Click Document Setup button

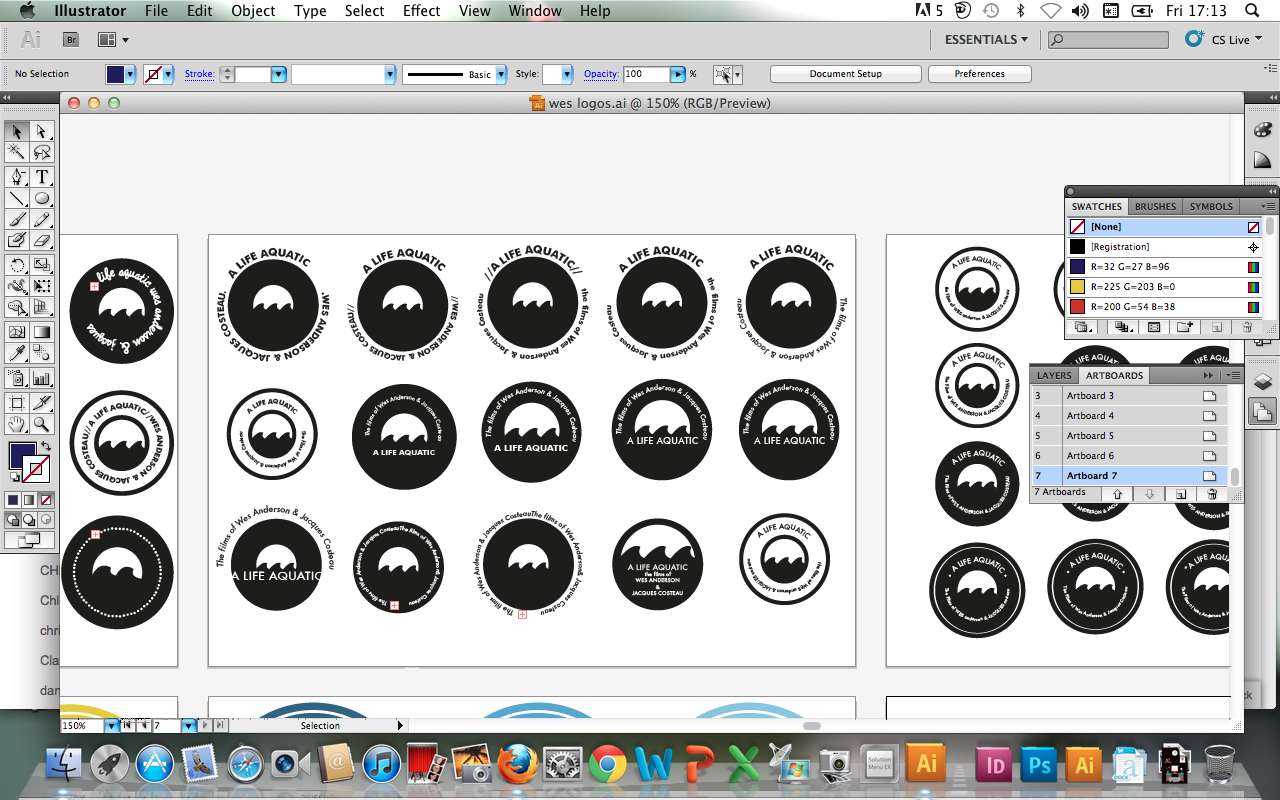[x=846, y=74]
